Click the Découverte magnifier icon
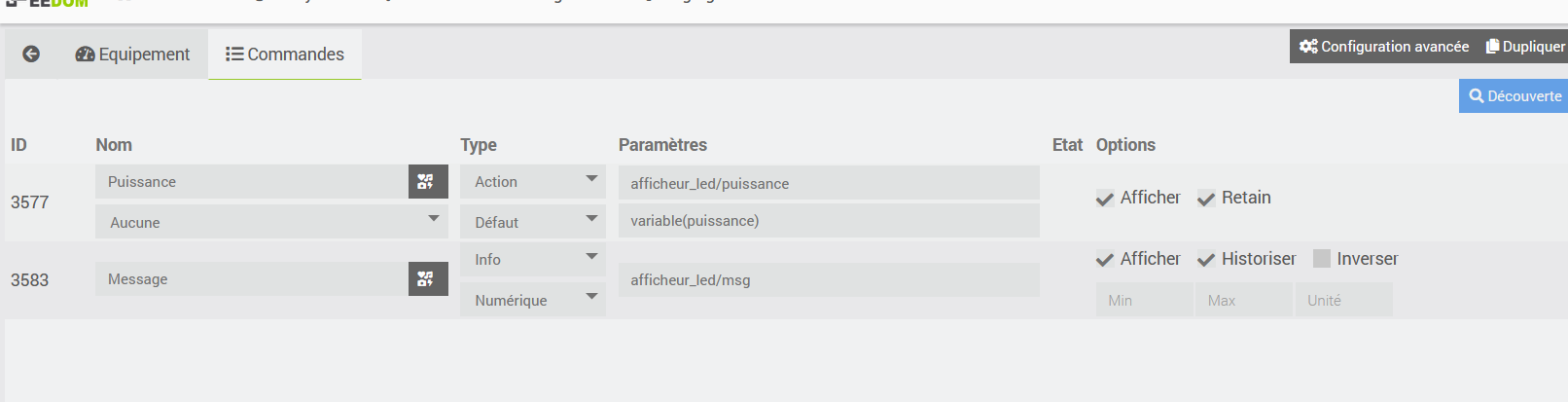Image resolution: width=1568 pixels, height=402 pixels. [x=1476, y=96]
